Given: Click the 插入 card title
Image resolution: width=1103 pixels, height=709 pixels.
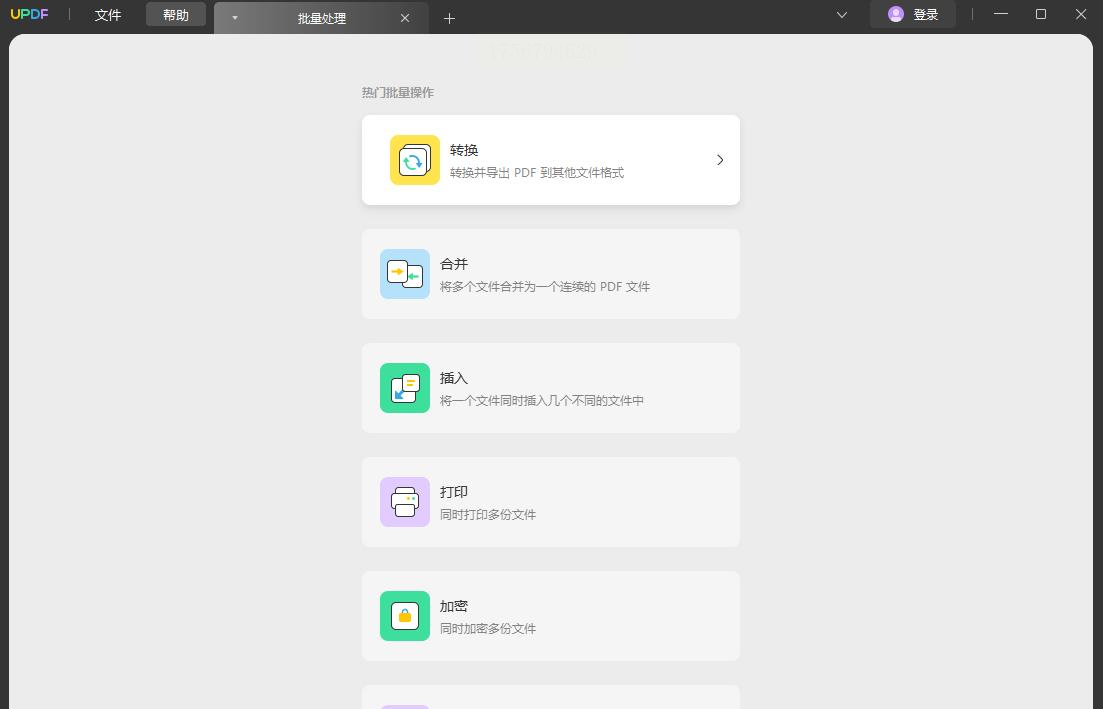Looking at the screenshot, I should click(x=454, y=378).
